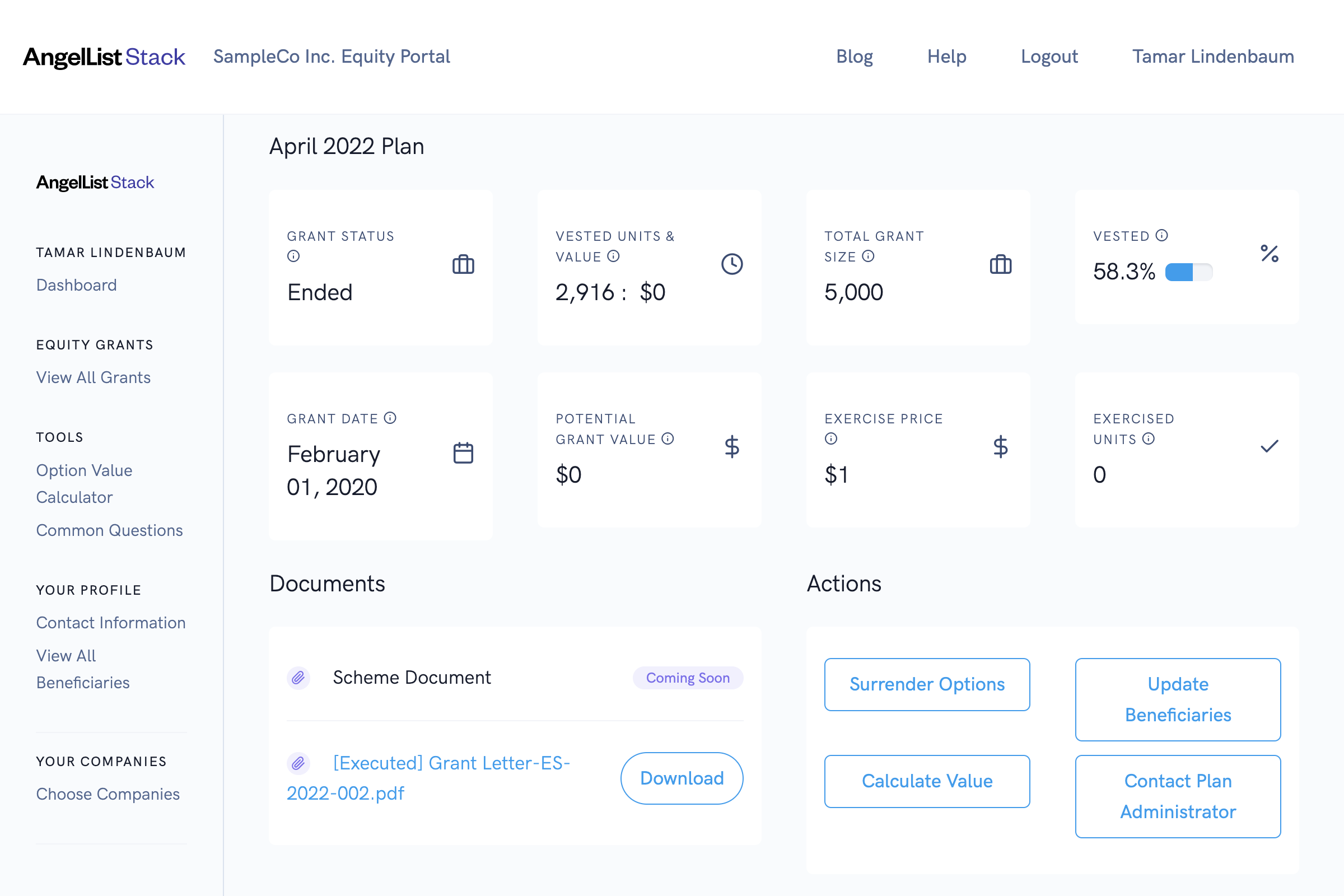Click paperclip icon beside Executed Grant Letter
The height and width of the screenshot is (896, 1344).
298,763
